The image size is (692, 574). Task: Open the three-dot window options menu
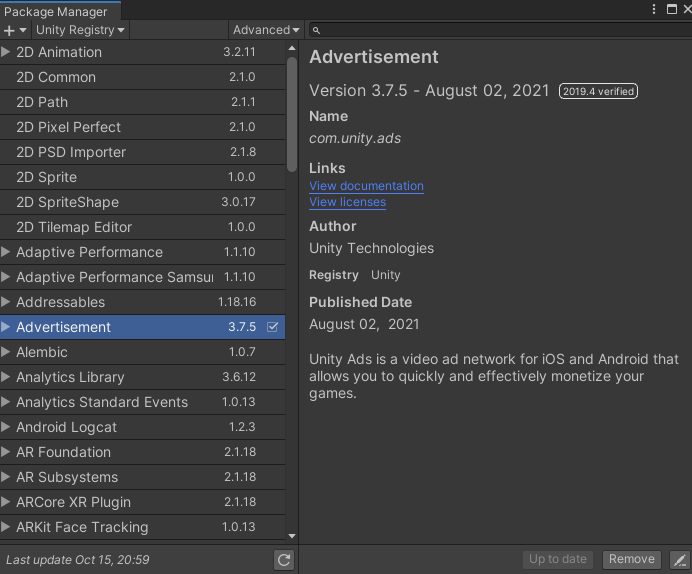tap(654, 9)
